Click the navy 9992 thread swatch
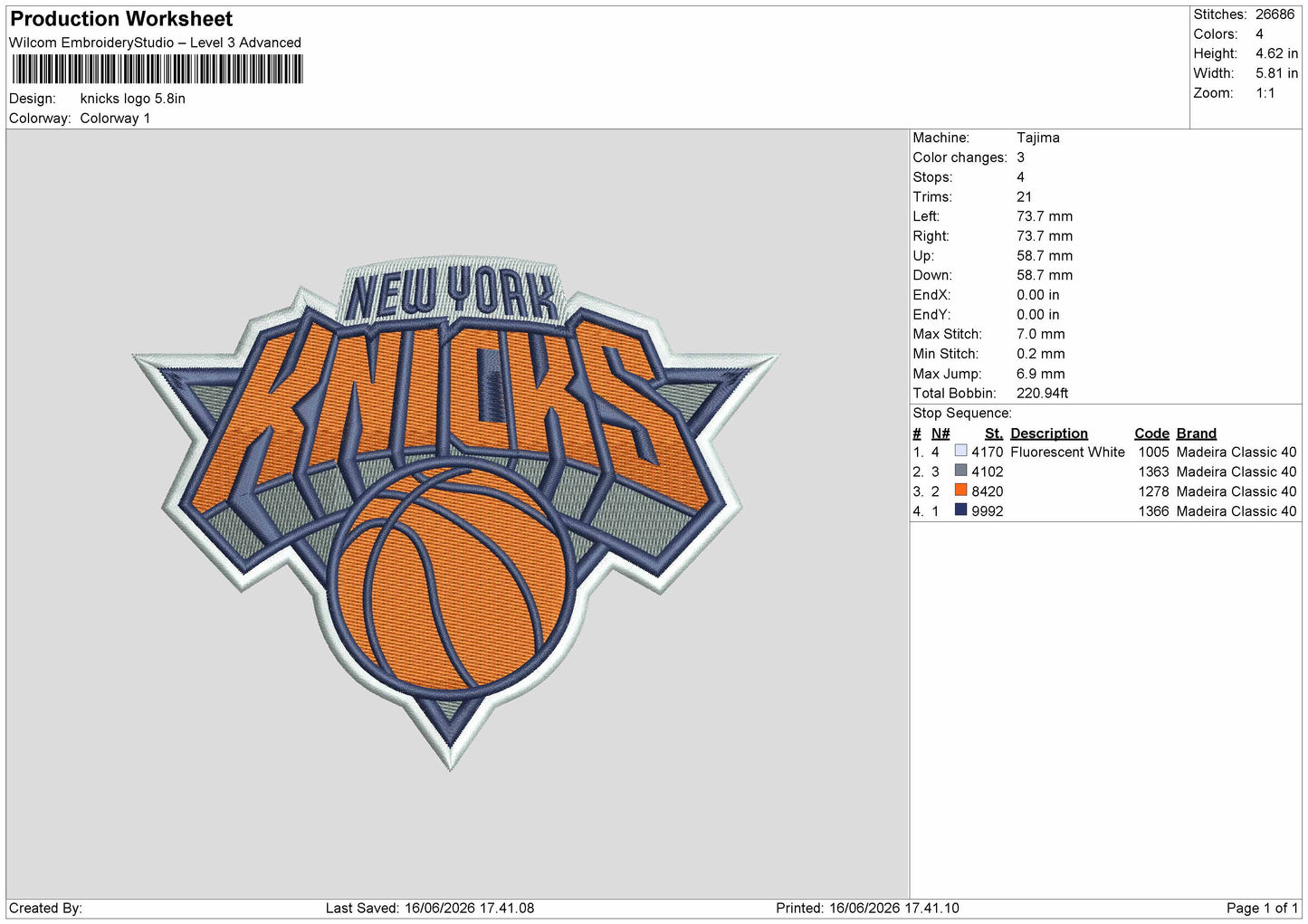Screen dimensions: 1308x924 coord(960,510)
